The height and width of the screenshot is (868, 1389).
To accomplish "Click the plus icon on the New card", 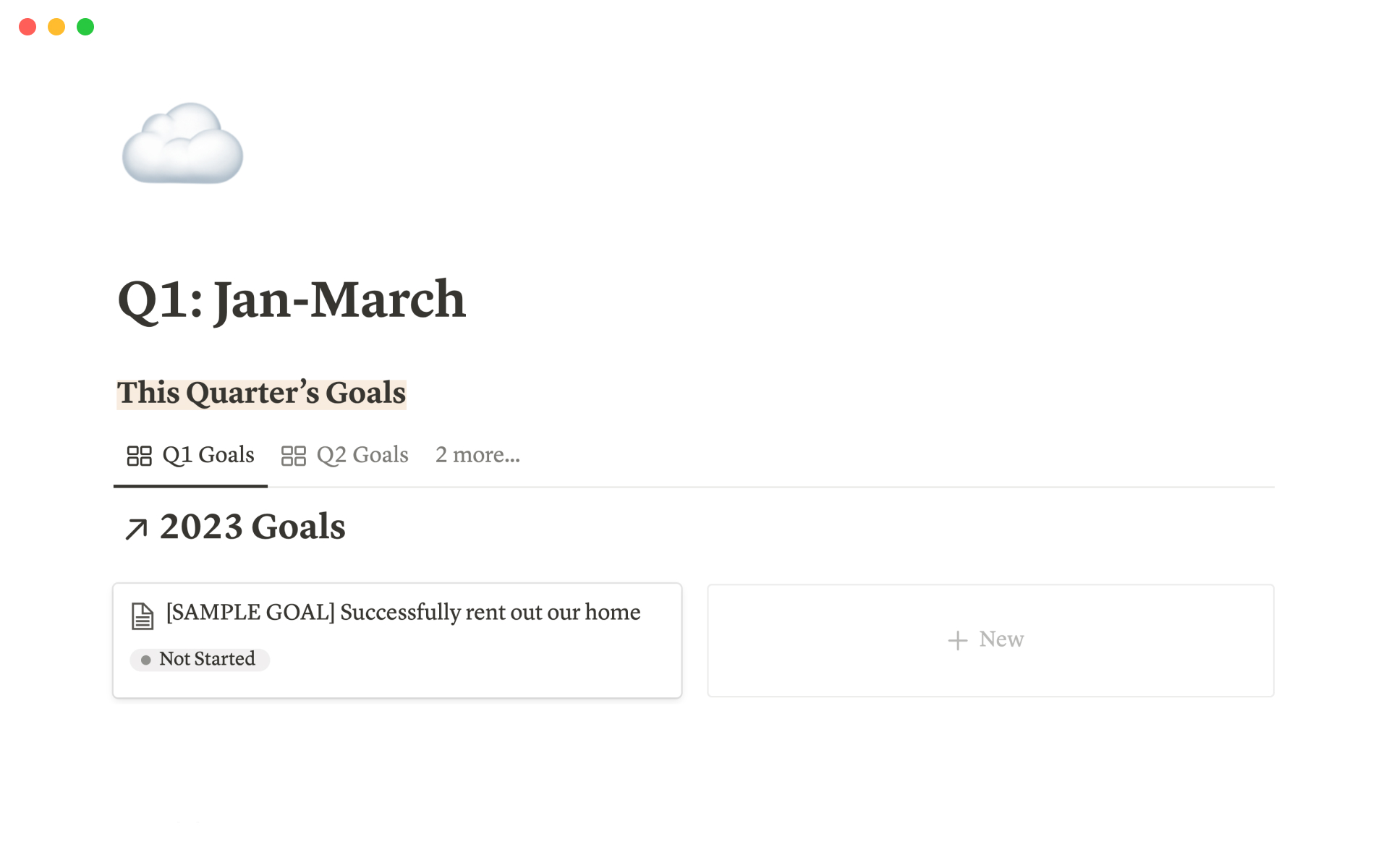I will point(957,640).
